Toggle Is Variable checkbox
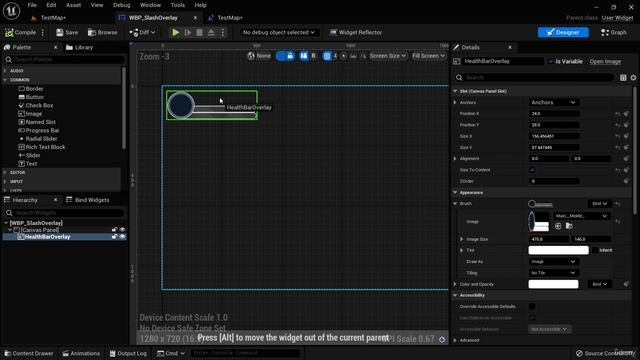Screen dimensions: 640x360 pyautogui.click(x=551, y=61)
